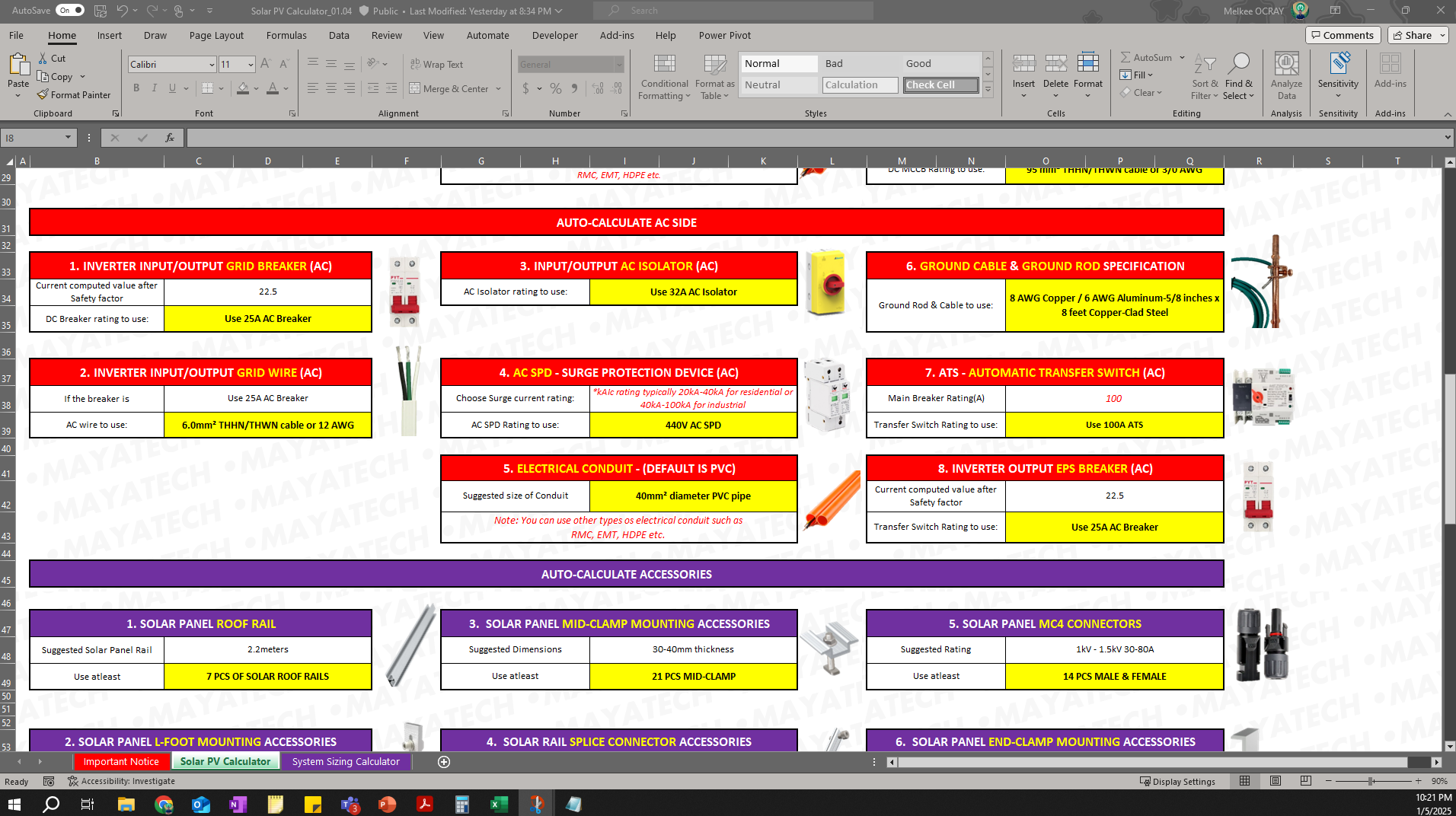Open Conditional Formatting options
This screenshot has height=816, width=1456.
664,76
